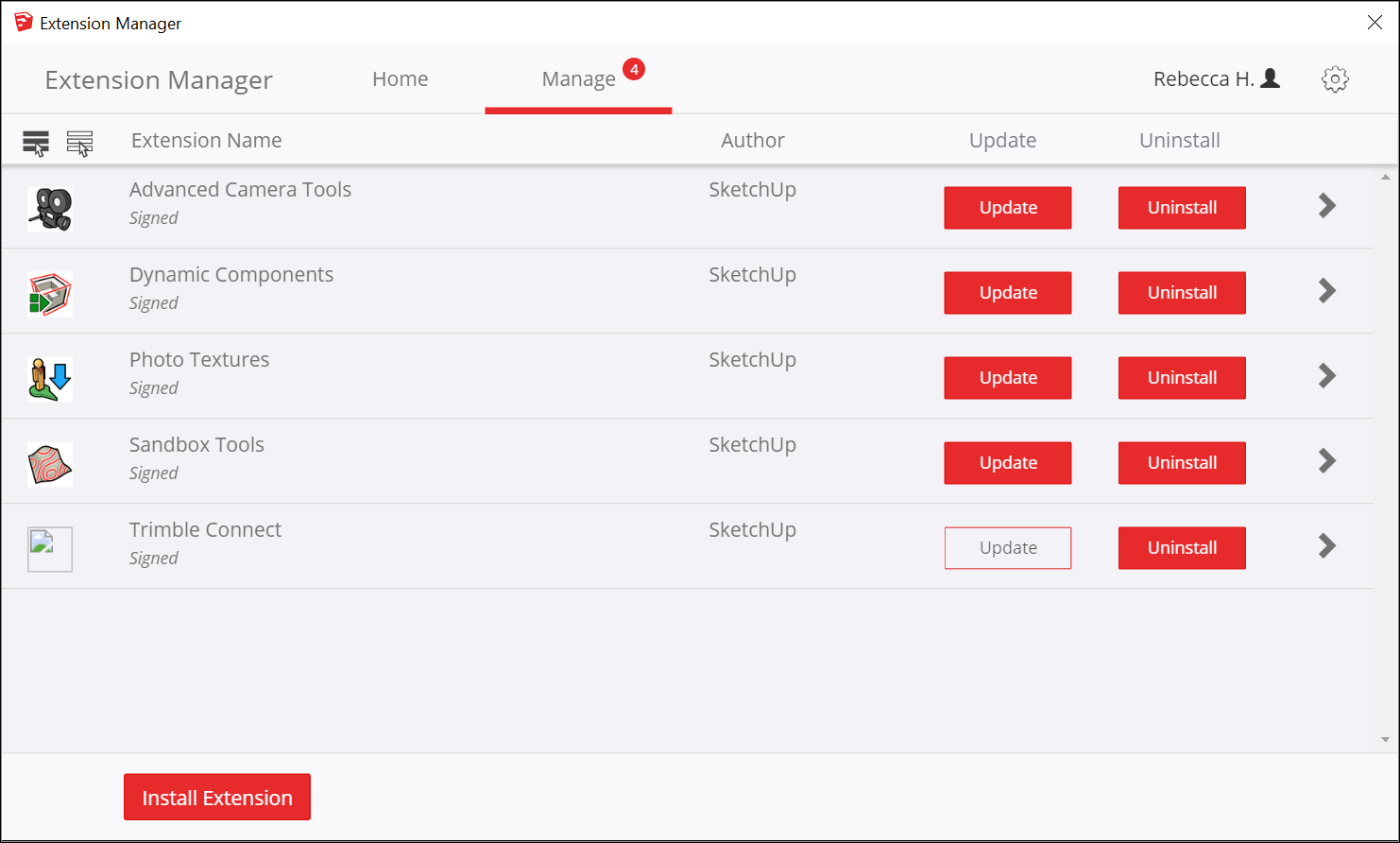Expand Advanced Camera Tools details chevron
The image size is (1400, 843).
[1327, 206]
